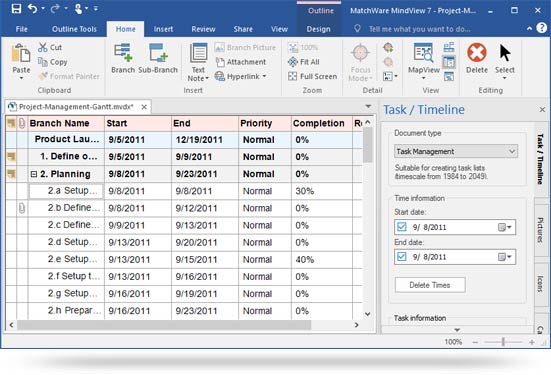551x375 pixels.
Task: Open the Outline Tools tab
Action: pyautogui.click(x=74, y=29)
